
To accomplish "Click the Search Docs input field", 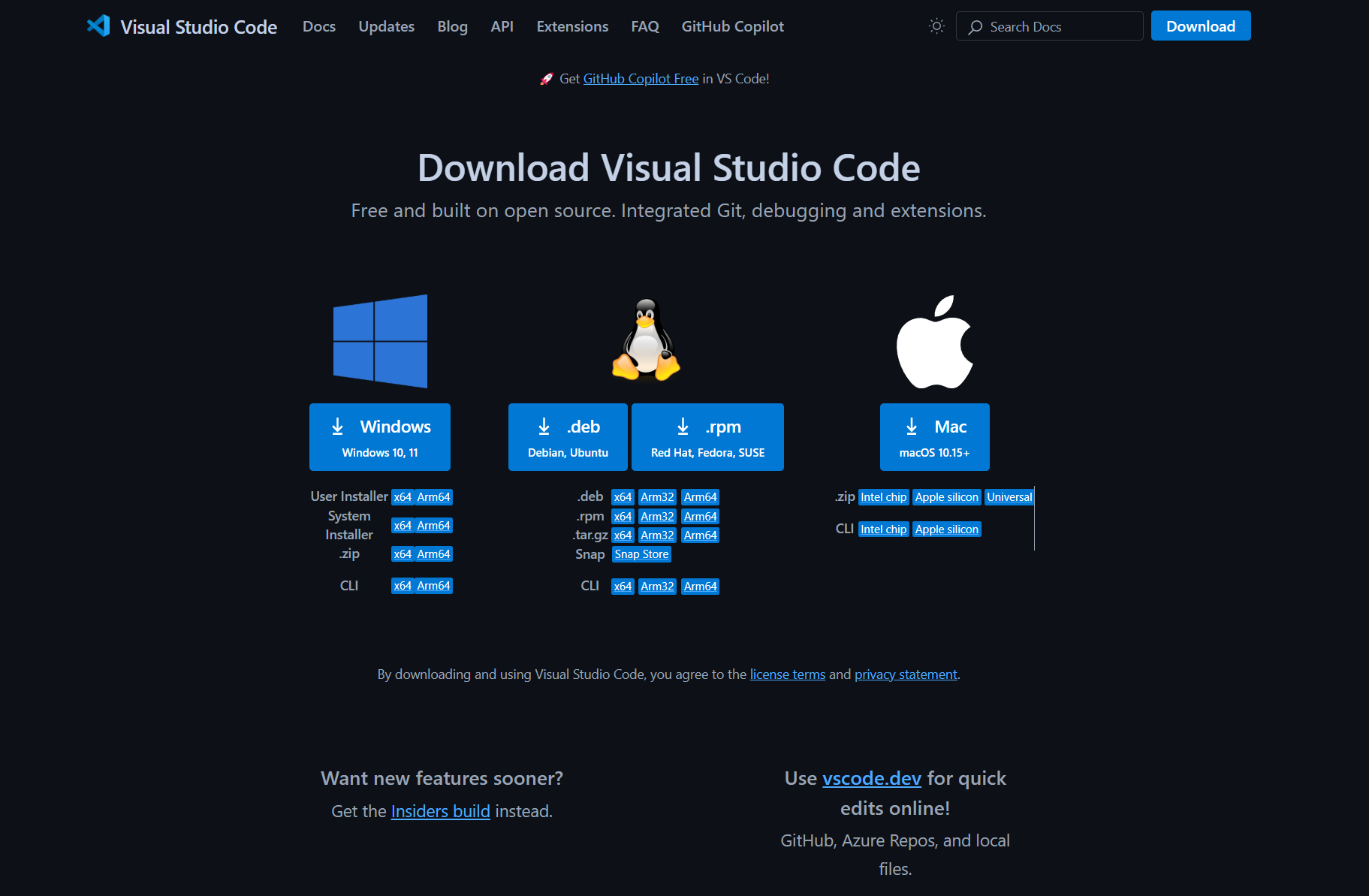I will click(x=1049, y=26).
